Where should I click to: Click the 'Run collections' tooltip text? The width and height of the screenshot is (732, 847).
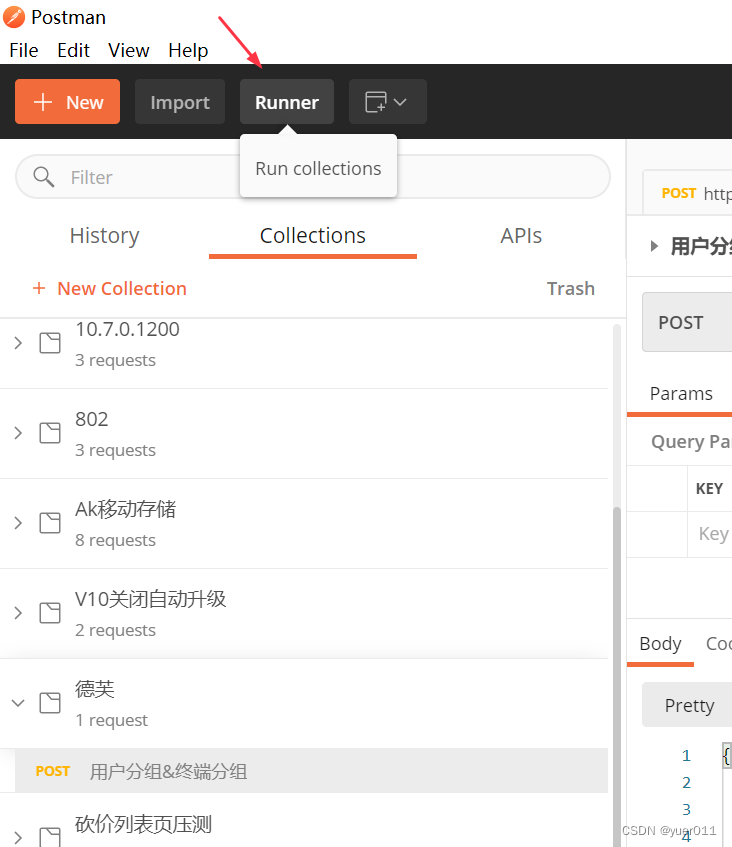(318, 169)
